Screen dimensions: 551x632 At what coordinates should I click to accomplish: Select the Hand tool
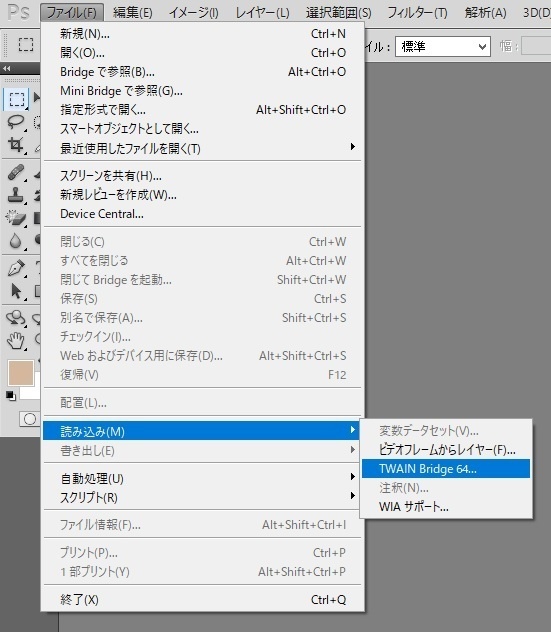(x=16, y=341)
